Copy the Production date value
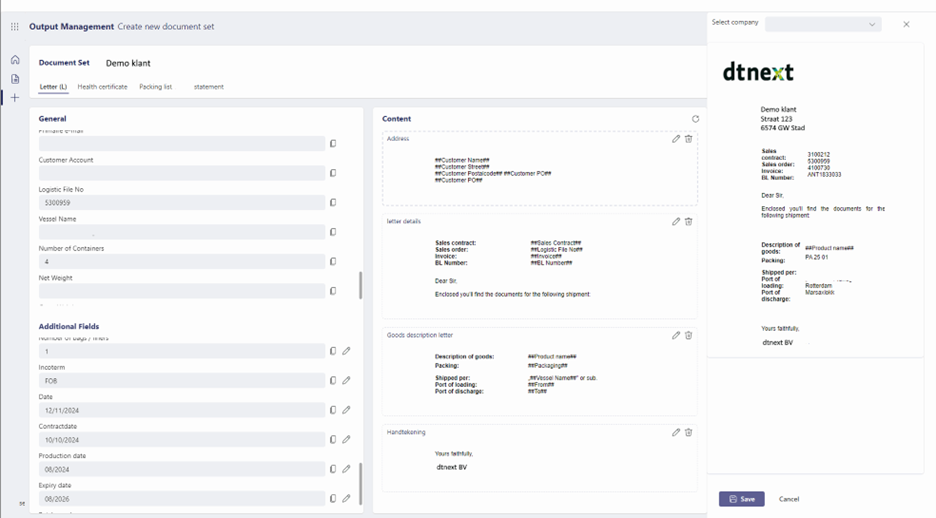This screenshot has height=518, width=936. click(333, 469)
